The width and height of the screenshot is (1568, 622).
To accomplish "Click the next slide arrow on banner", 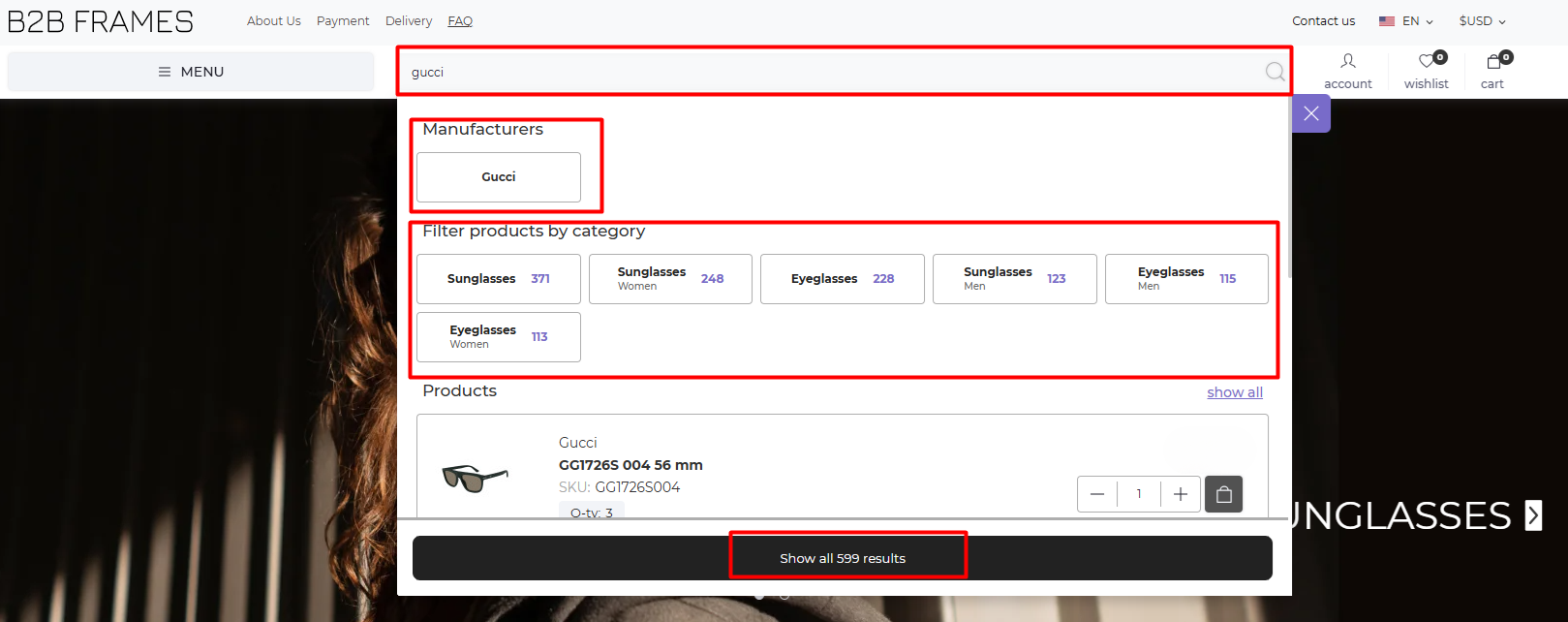I will pos(1533,515).
